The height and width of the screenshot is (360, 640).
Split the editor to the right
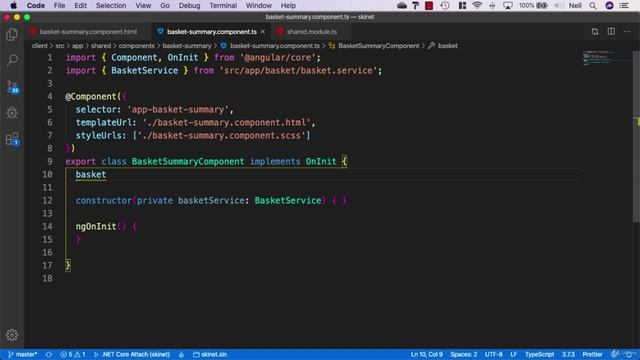pos(611,31)
